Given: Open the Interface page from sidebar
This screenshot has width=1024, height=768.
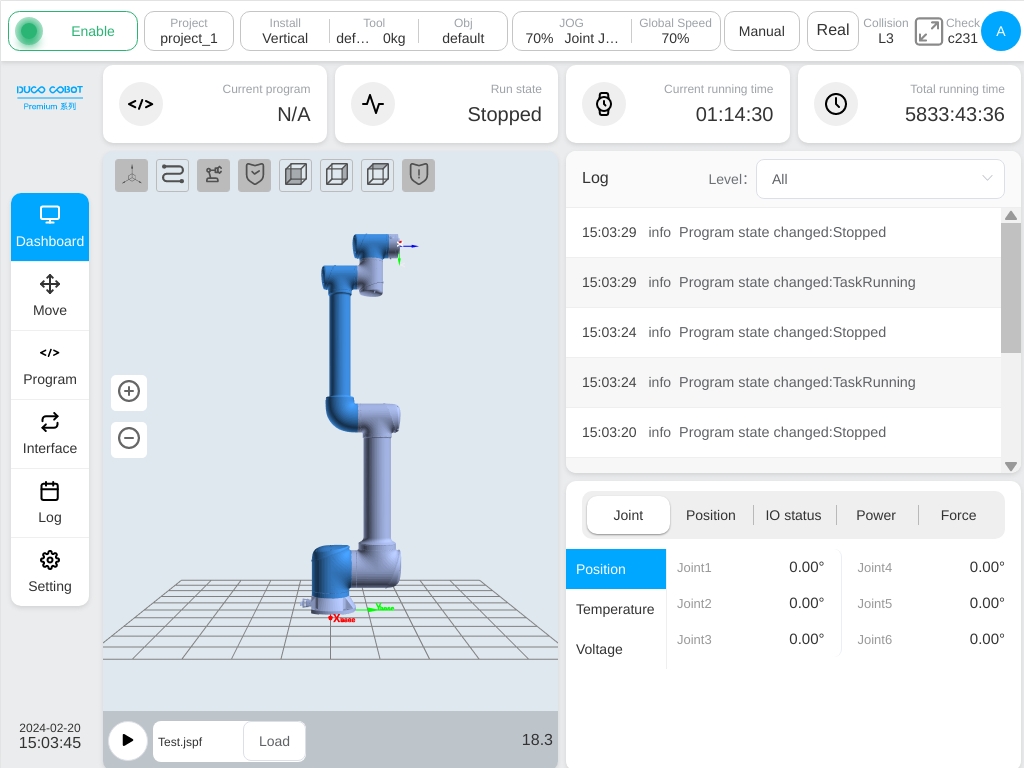Looking at the screenshot, I should [50, 434].
